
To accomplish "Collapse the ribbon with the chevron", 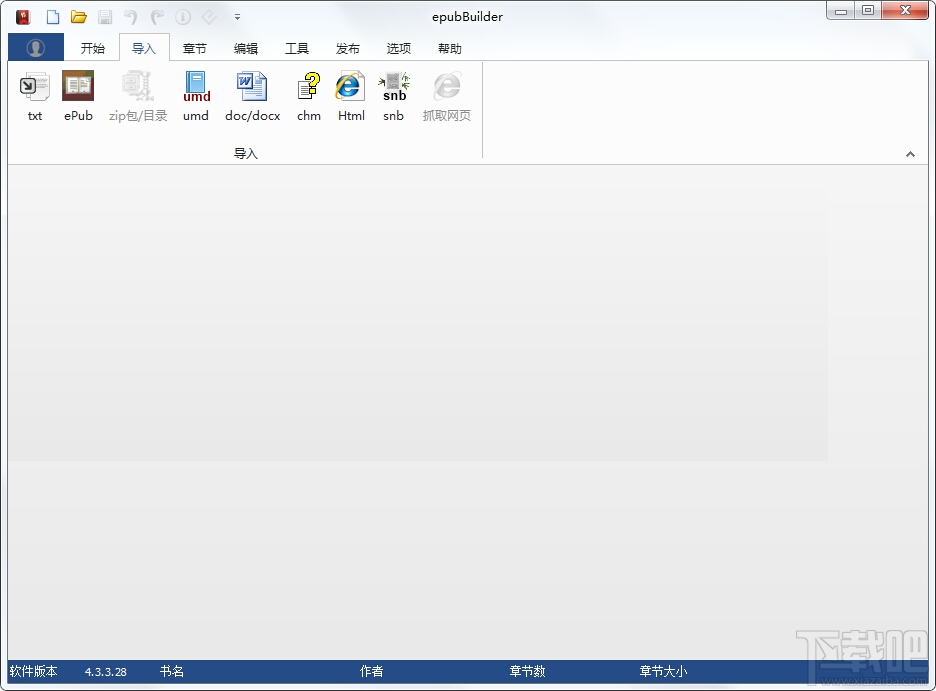I will [910, 154].
